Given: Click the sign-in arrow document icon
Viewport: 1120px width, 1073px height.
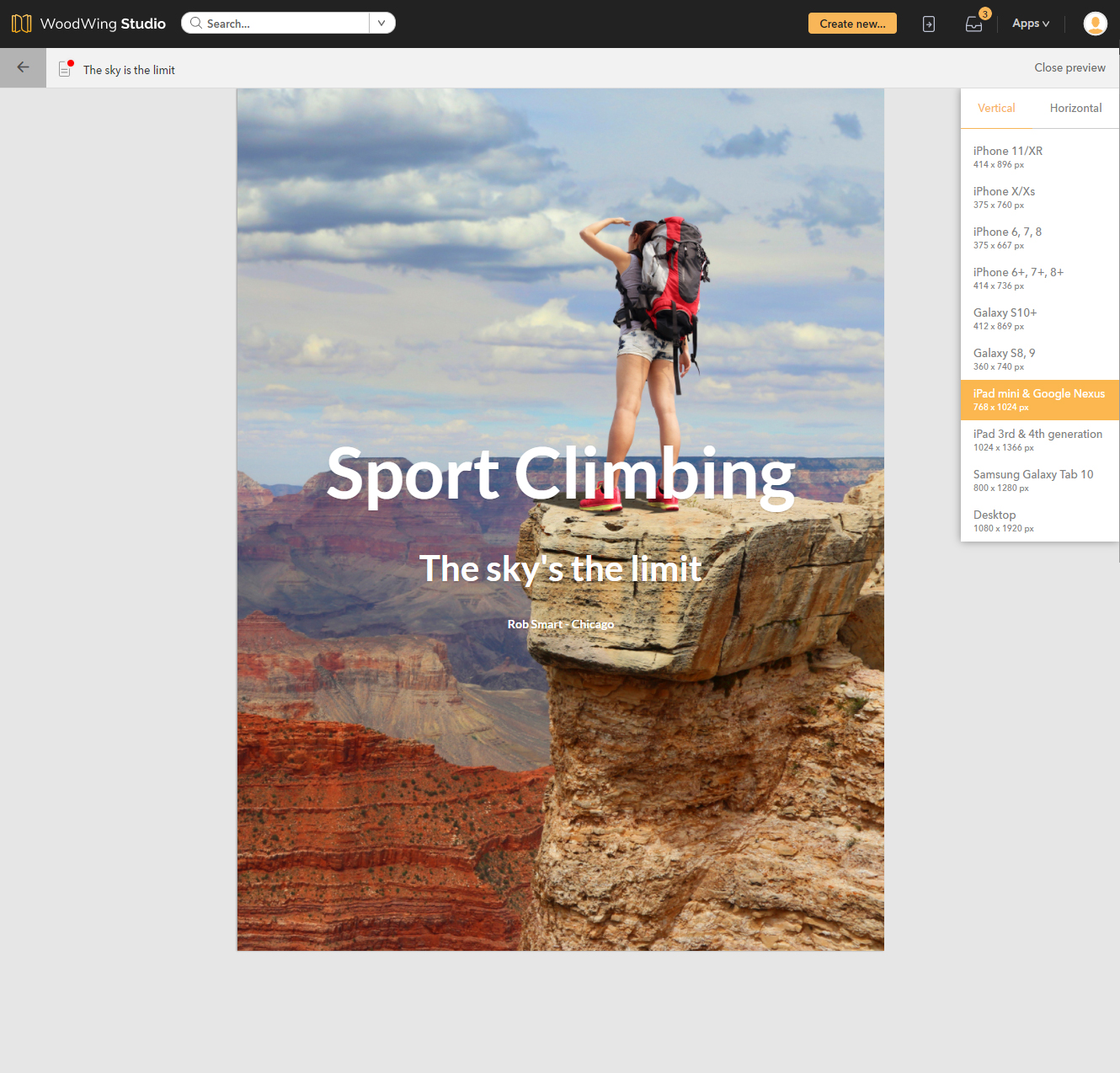Looking at the screenshot, I should [x=929, y=24].
